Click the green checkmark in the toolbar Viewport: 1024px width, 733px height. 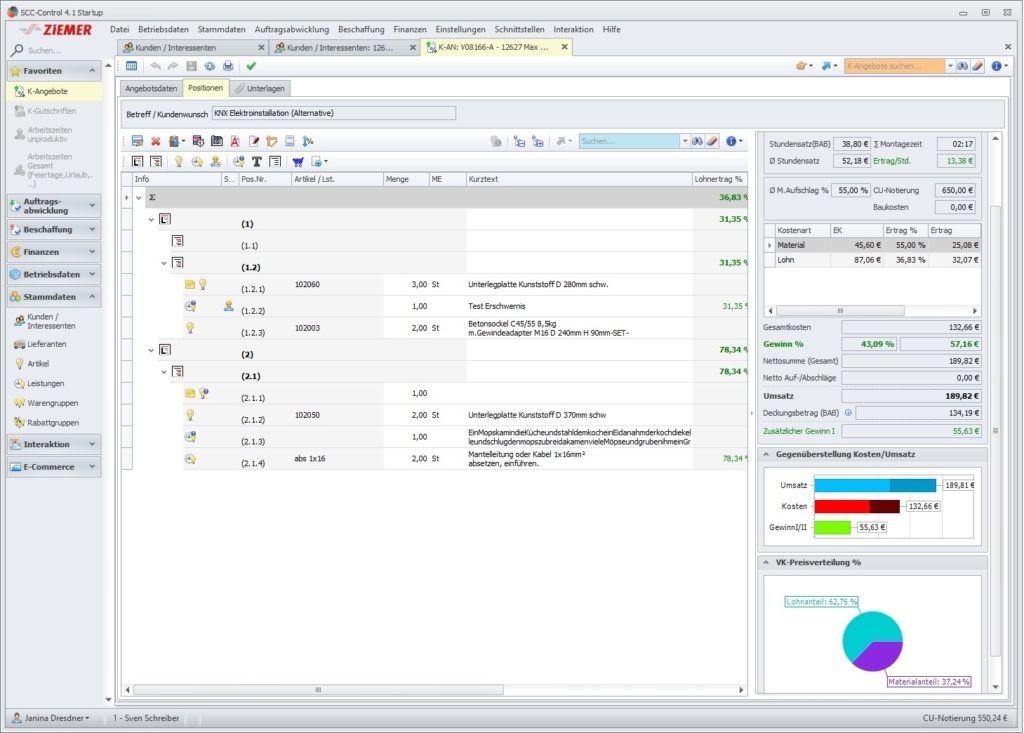tap(251, 66)
